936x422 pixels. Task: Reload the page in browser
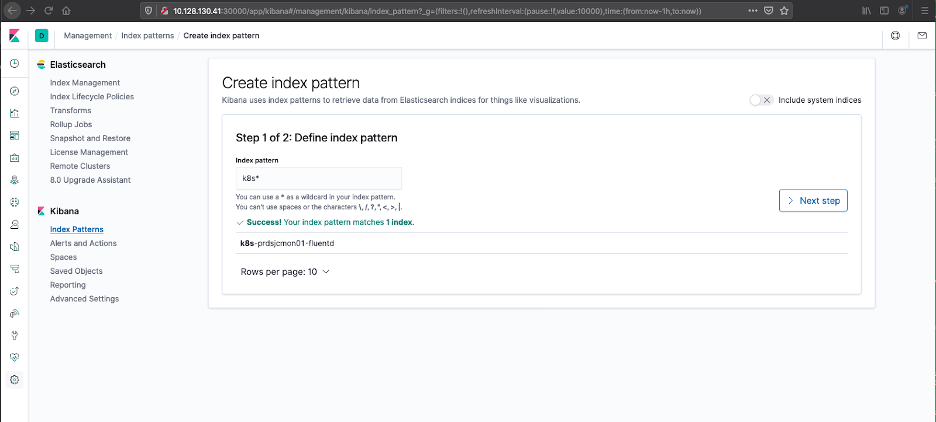[47, 11]
